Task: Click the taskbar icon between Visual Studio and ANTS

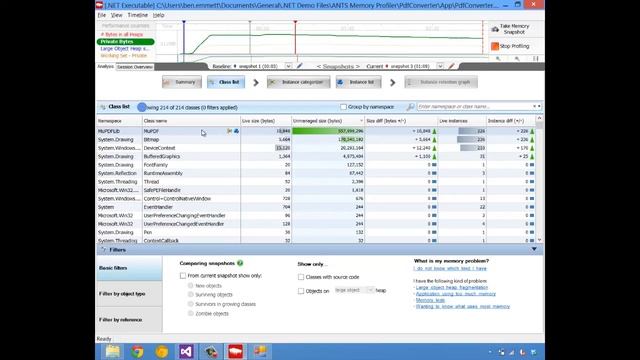Action: [x=211, y=351]
